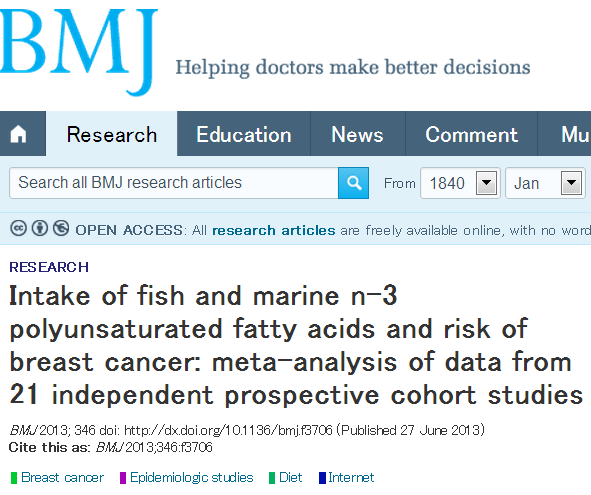
Task: Click purple marker beside Epidemiologic studies
Action: coord(123,478)
